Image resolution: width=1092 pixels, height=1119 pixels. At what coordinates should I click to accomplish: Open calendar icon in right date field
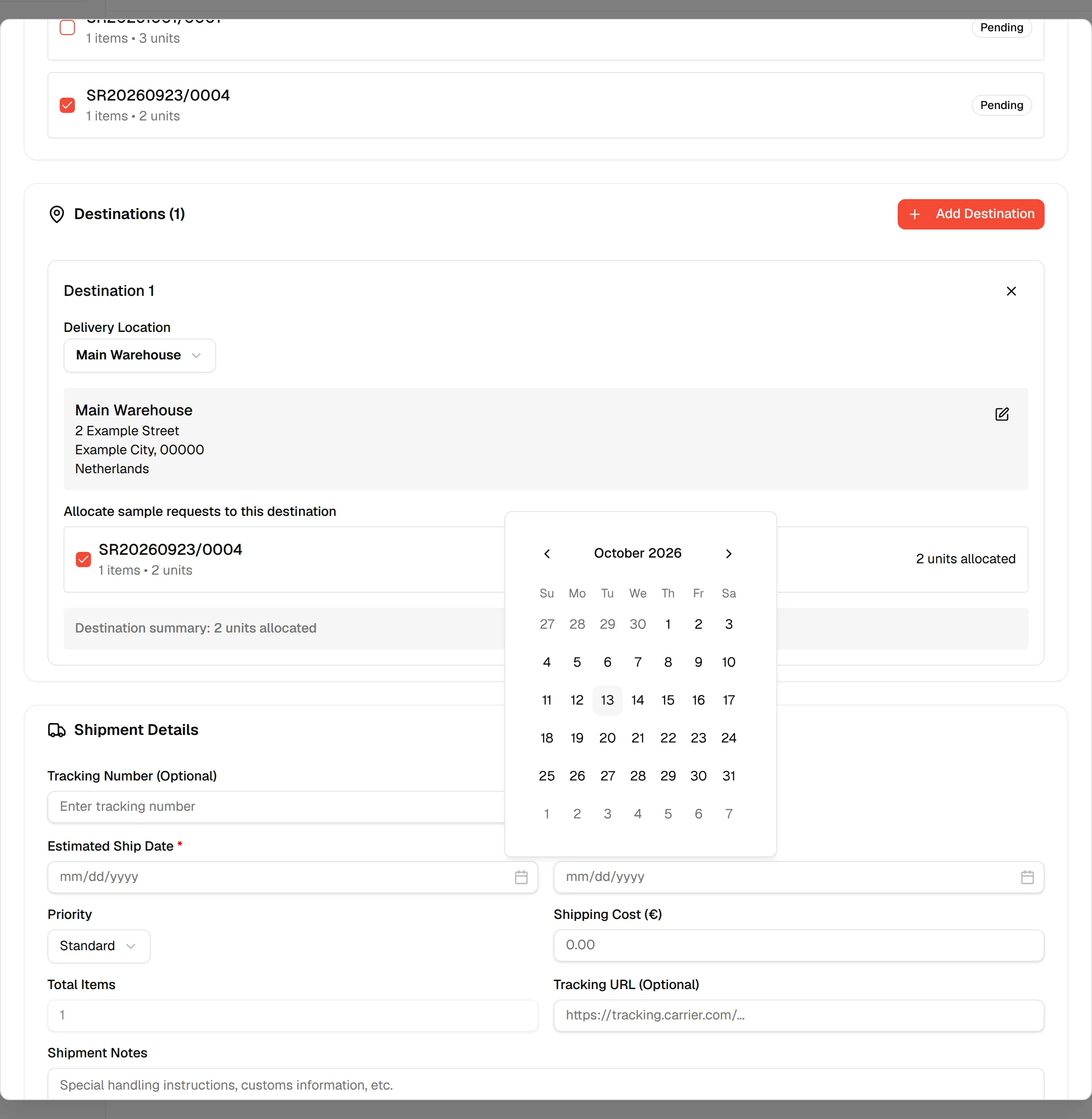point(1027,877)
